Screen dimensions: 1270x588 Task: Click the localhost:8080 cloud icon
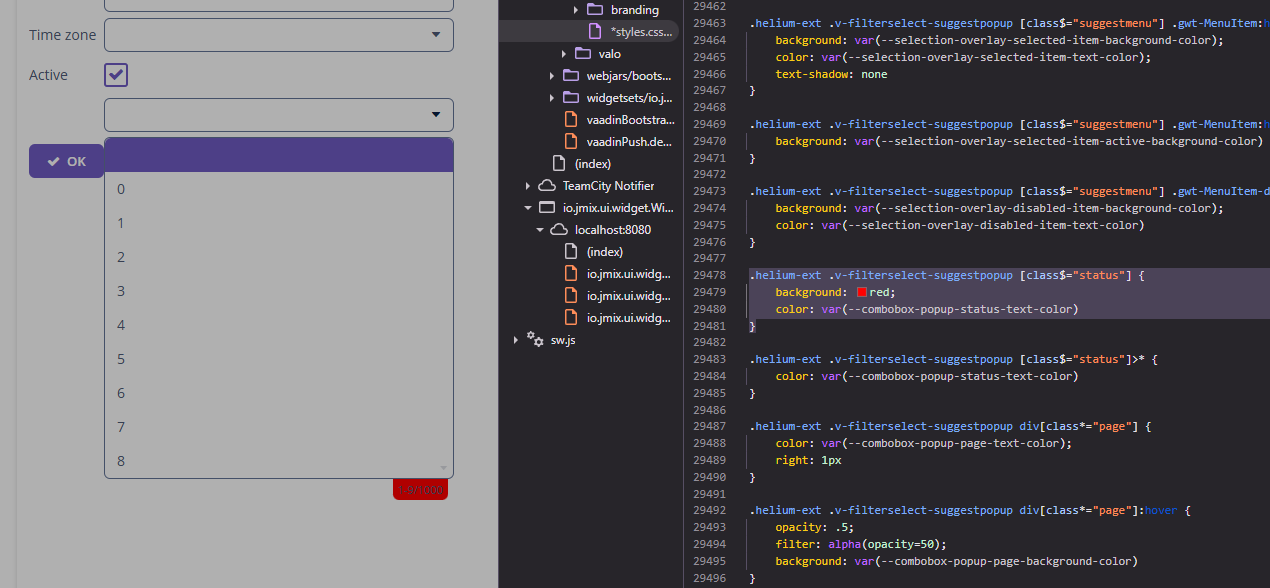[559, 230]
